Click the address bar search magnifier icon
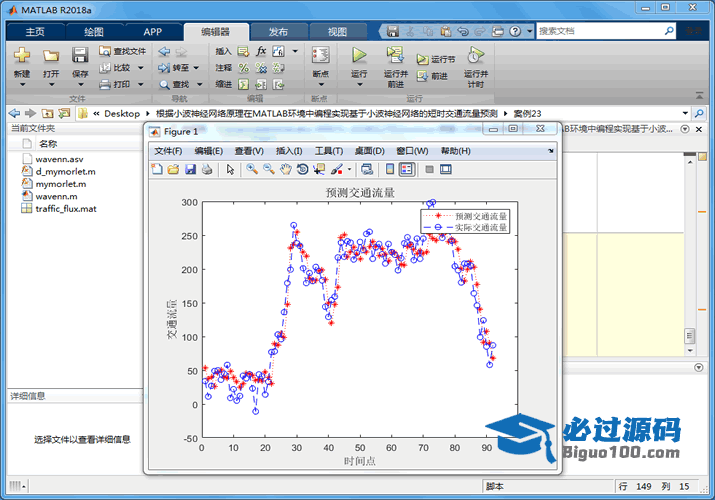 point(699,113)
